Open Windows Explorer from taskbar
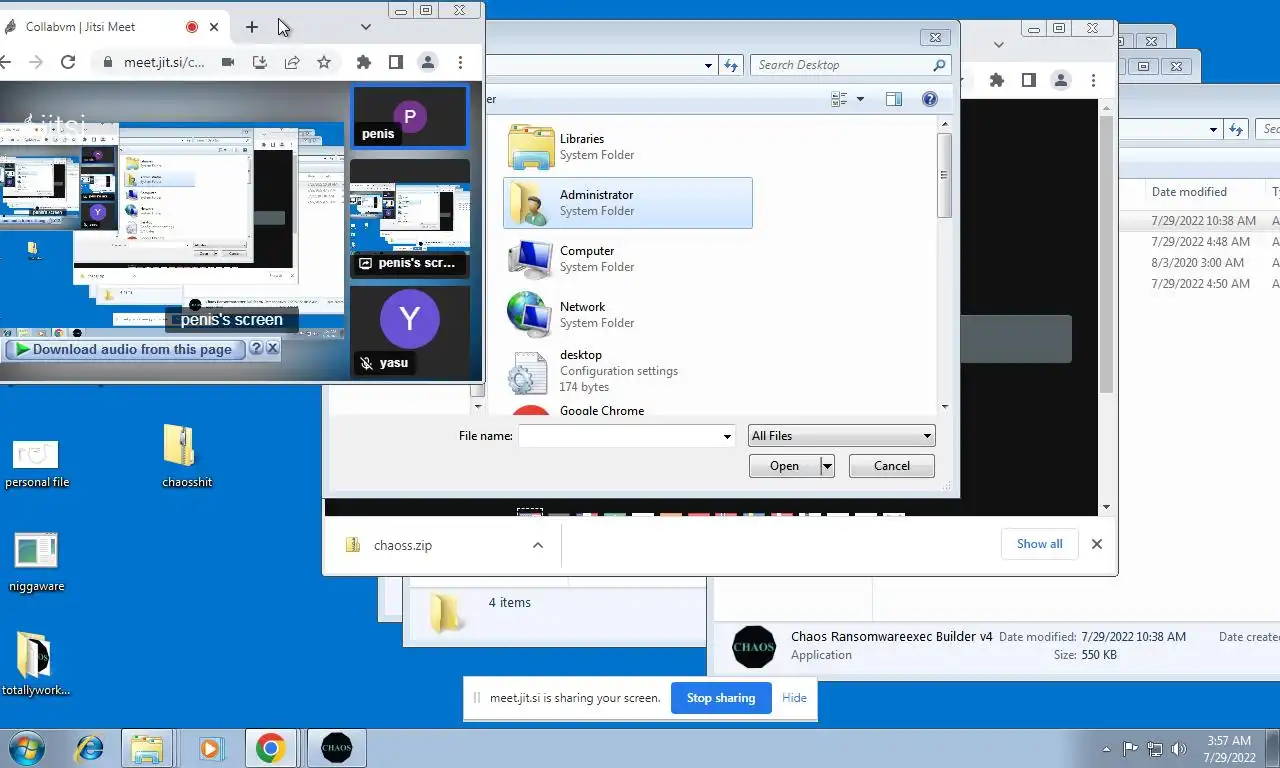This screenshot has width=1280, height=768. pyautogui.click(x=148, y=748)
